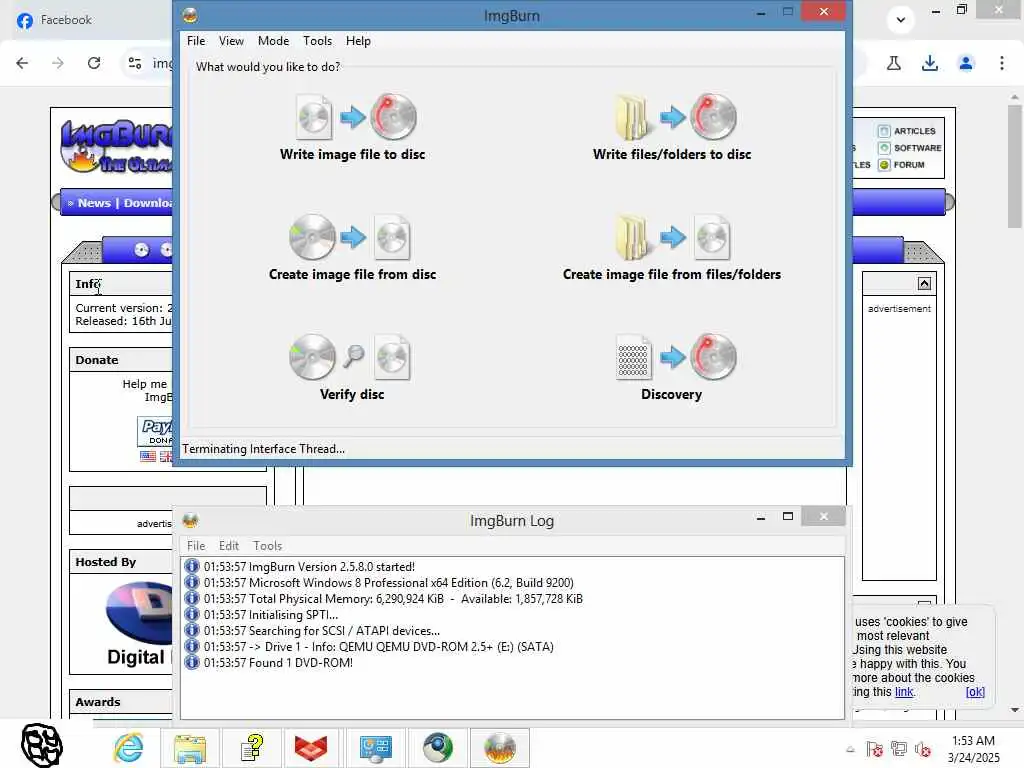The height and width of the screenshot is (768, 1024).
Task: Select log line 'Microsoft Windows 8 Professional x64 Edition'
Action: 389,583
